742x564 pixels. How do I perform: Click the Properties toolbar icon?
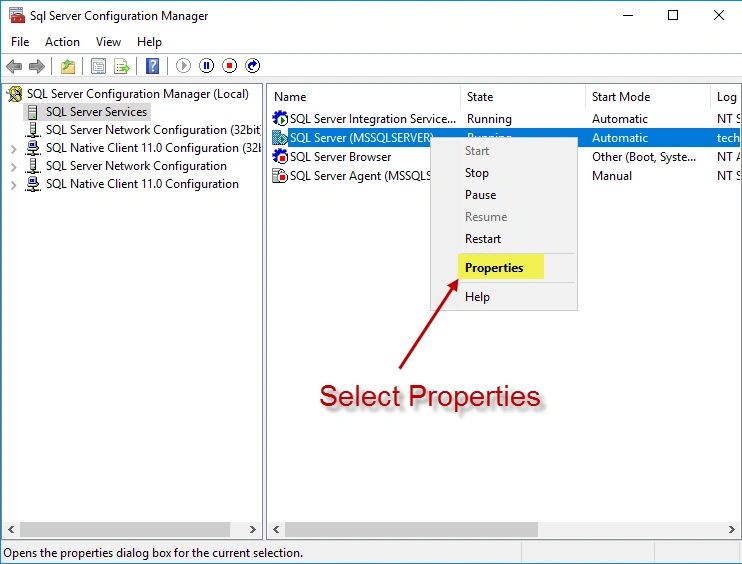tap(98, 66)
